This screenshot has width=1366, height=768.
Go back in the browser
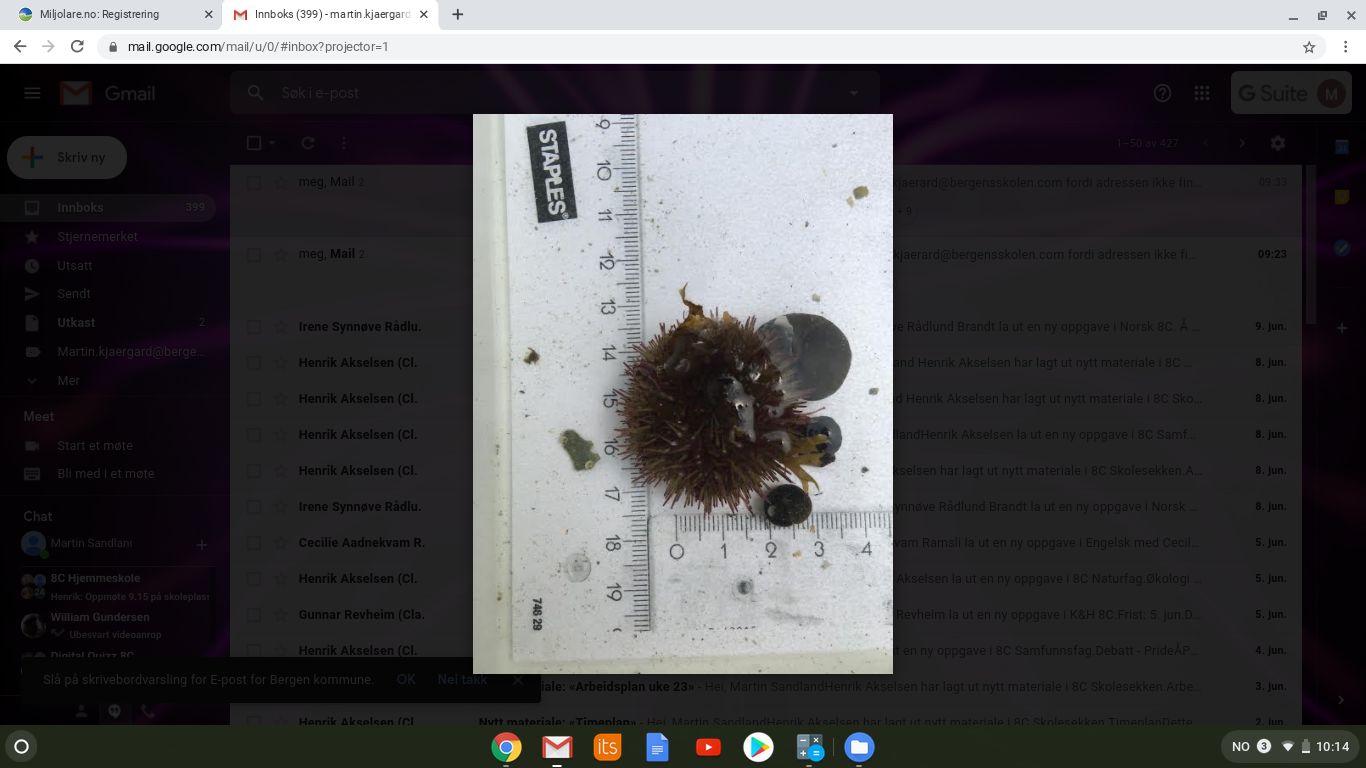click(20, 46)
